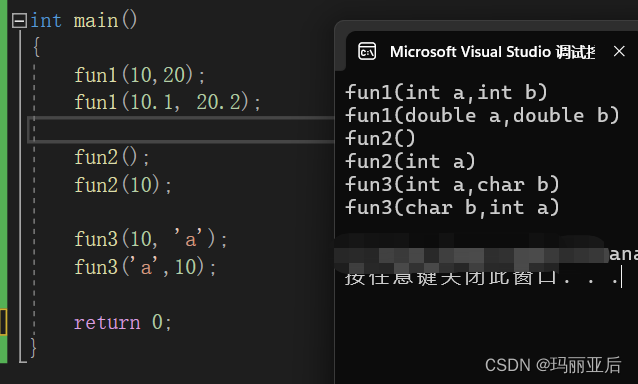Click the empty highlighted current line
Image resolution: width=638 pixels, height=384 pixels.
pos(181,130)
